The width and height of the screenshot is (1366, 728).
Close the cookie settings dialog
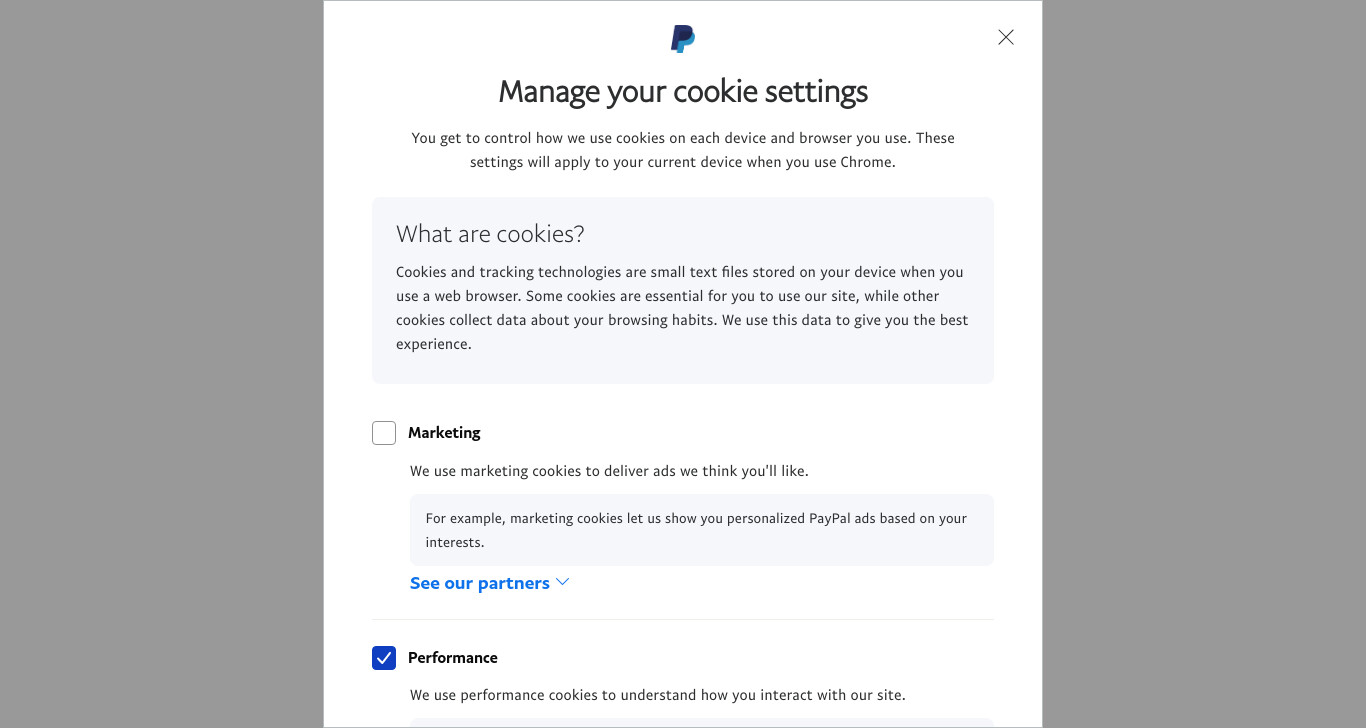pos(1006,37)
